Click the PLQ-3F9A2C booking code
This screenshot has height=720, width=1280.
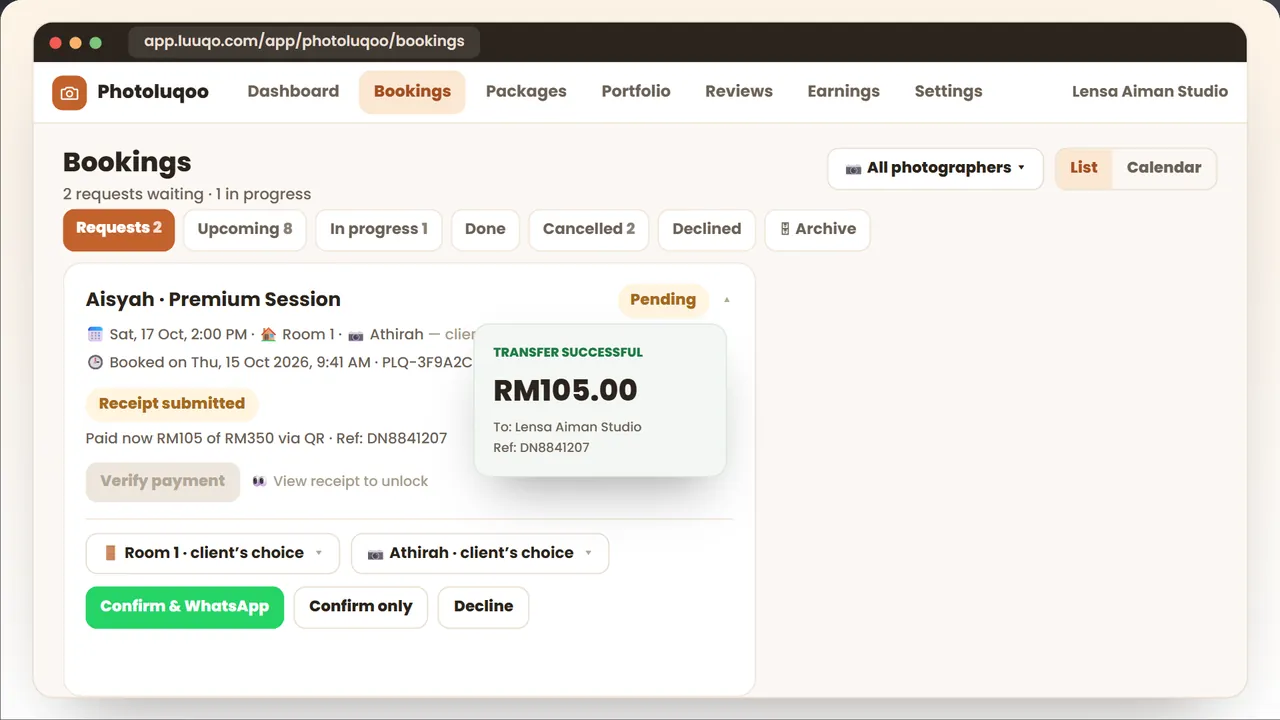point(427,363)
